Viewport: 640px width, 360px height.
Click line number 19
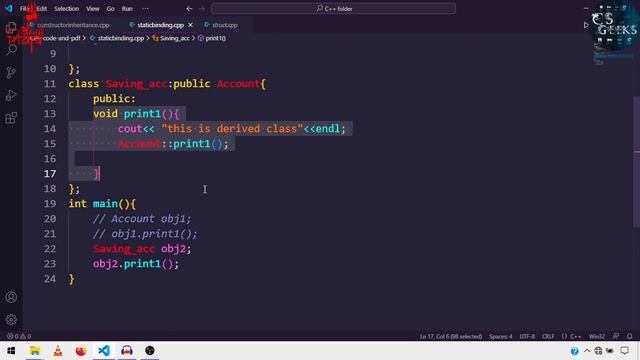point(50,204)
